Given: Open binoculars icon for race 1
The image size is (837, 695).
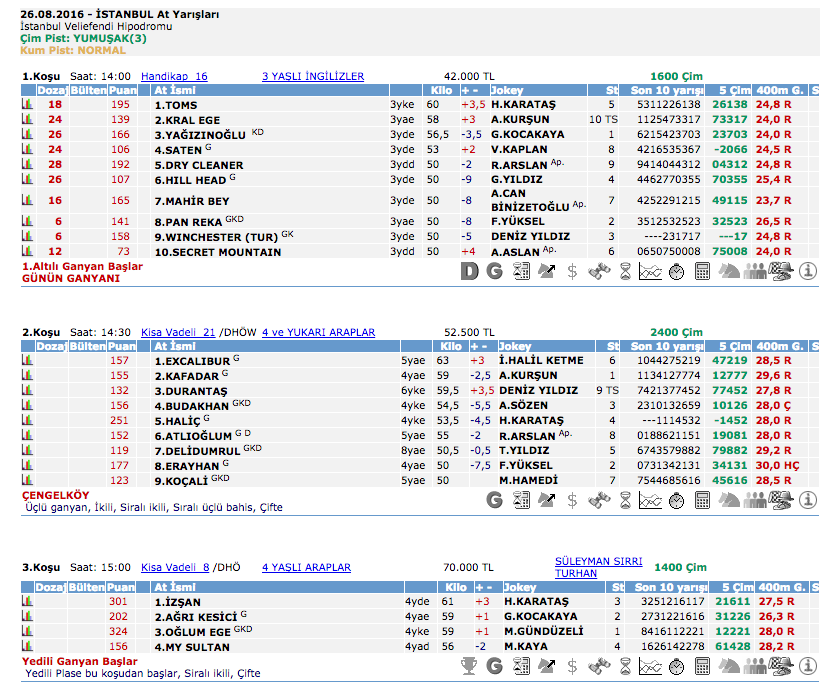Looking at the screenshot, I should click(599, 271).
